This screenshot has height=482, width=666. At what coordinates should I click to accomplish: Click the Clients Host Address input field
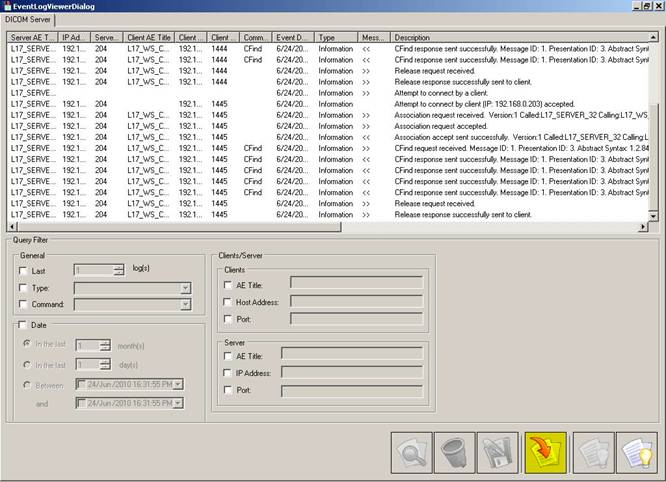click(355, 301)
